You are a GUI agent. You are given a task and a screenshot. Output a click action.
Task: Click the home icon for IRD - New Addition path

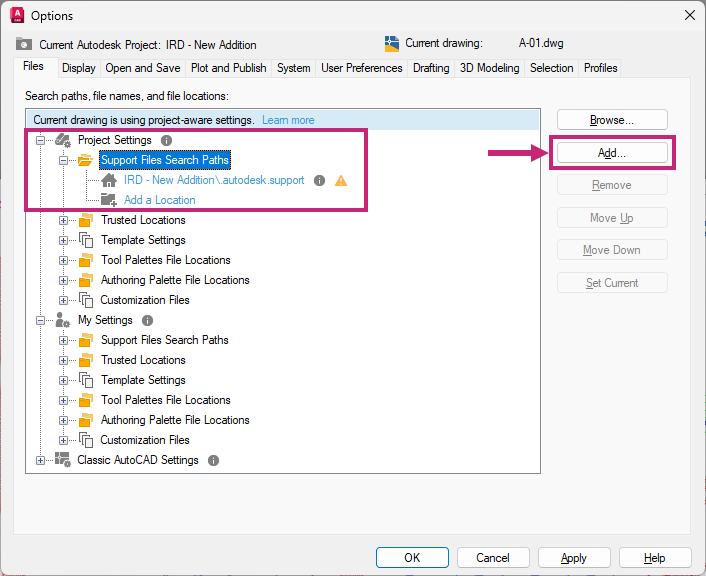pyautogui.click(x=109, y=180)
